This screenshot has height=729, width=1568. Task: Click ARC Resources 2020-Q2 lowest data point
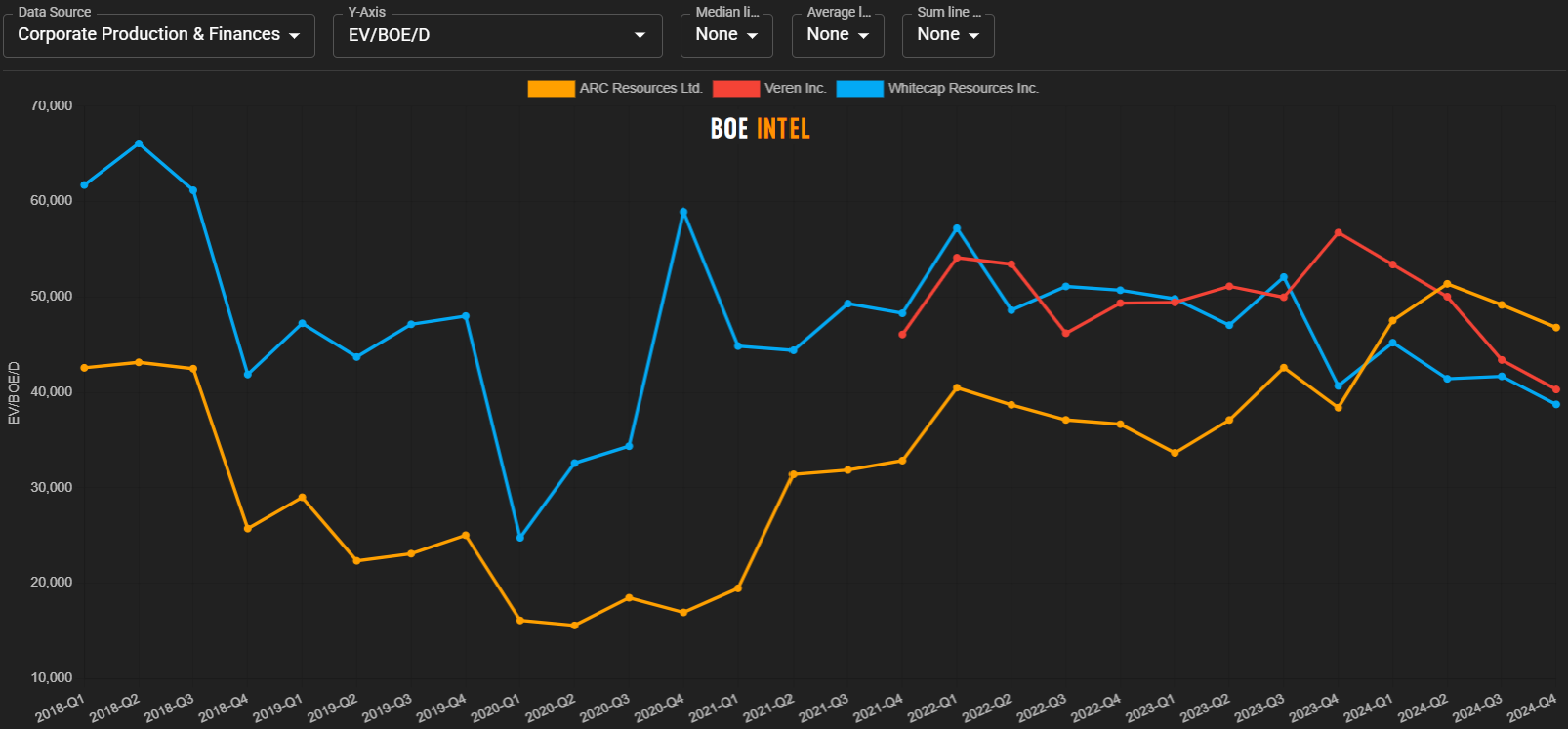574,626
